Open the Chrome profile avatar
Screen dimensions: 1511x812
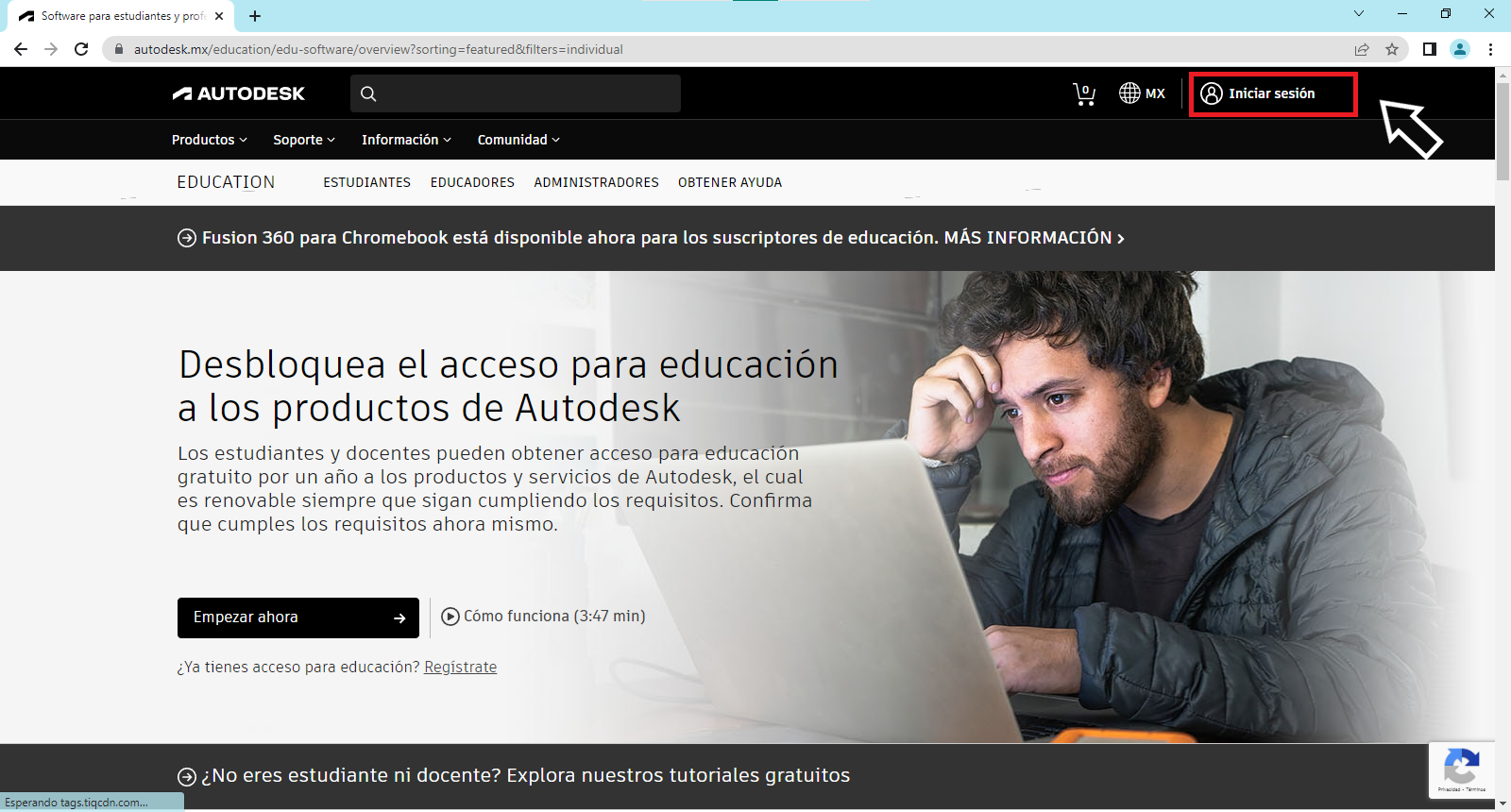pos(1460,49)
